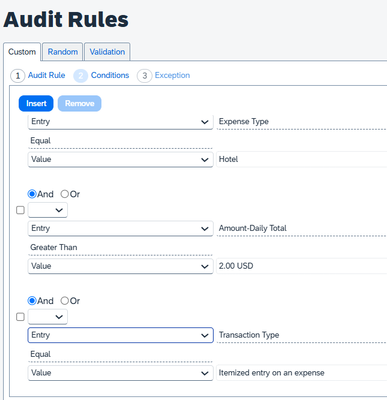Viewport: 387px width, 400px height.
Task: Click the Insert button
Action: click(36, 103)
